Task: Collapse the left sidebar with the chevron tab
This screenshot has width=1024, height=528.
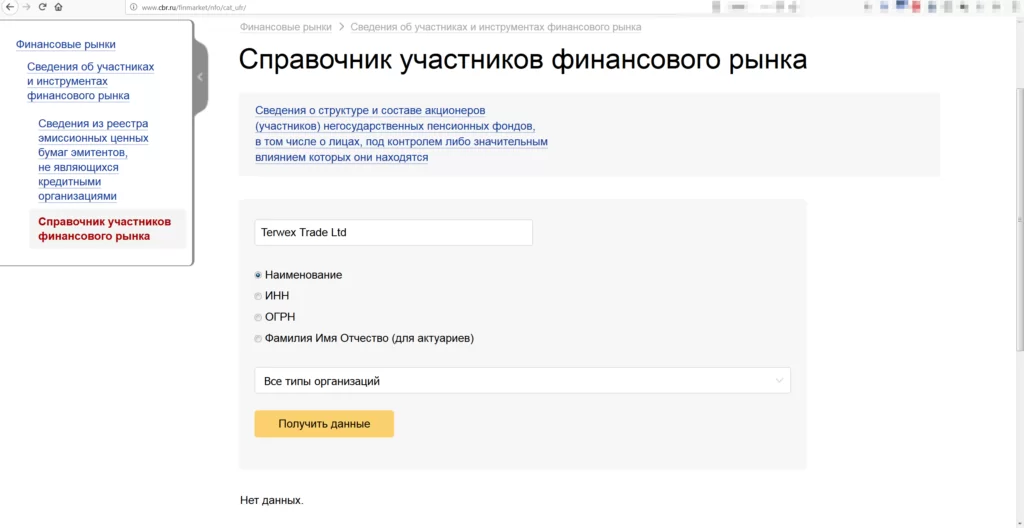Action: click(x=200, y=77)
